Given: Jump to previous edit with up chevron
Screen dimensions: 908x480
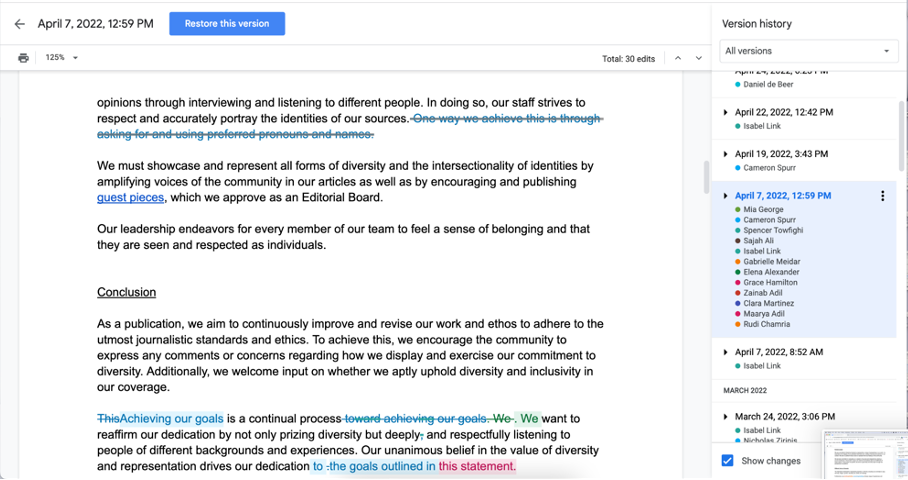Looking at the screenshot, I should (x=678, y=58).
